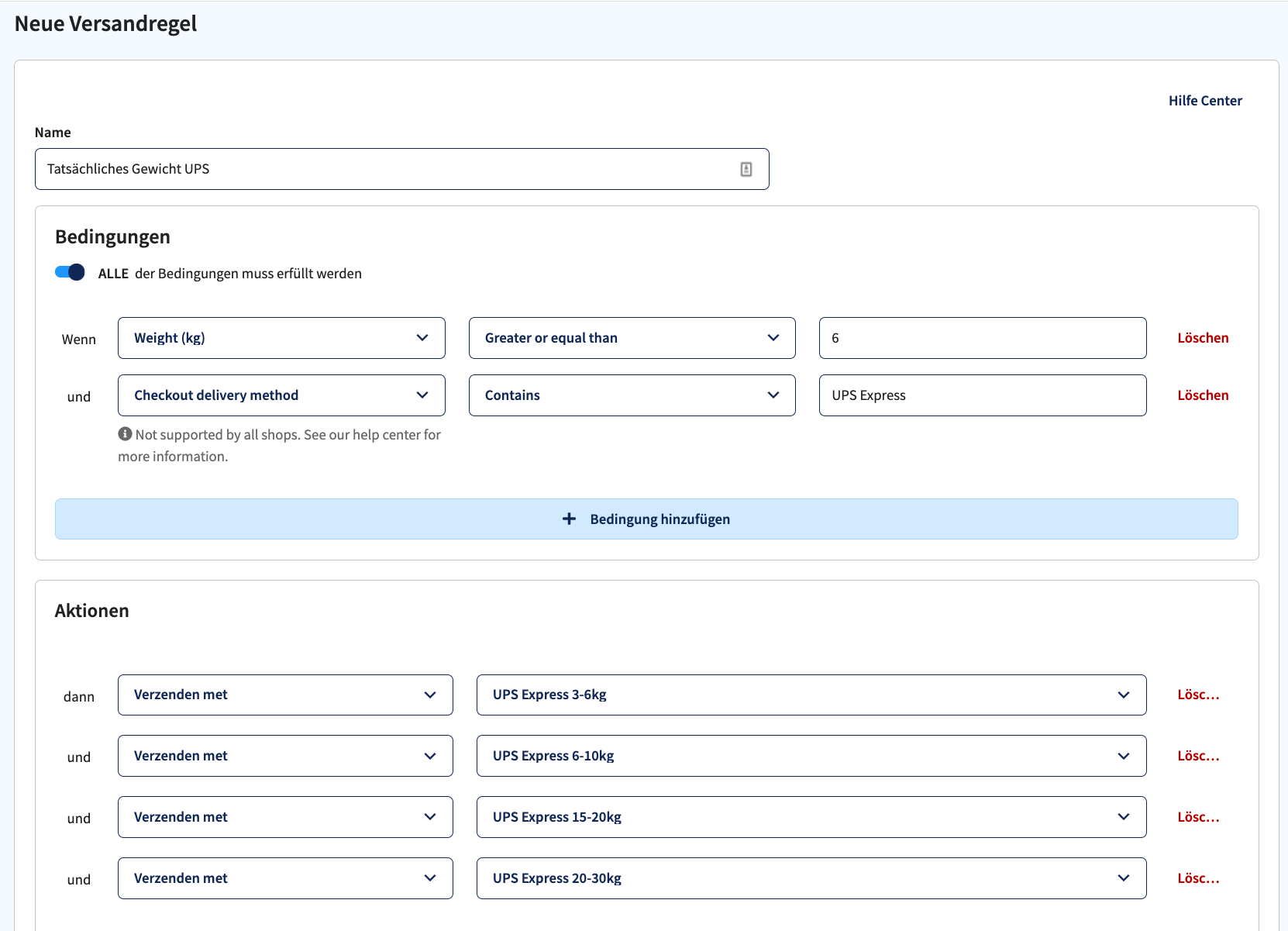Open Verzenden met dropdown beside UPS Express 20-30kg

[285, 878]
